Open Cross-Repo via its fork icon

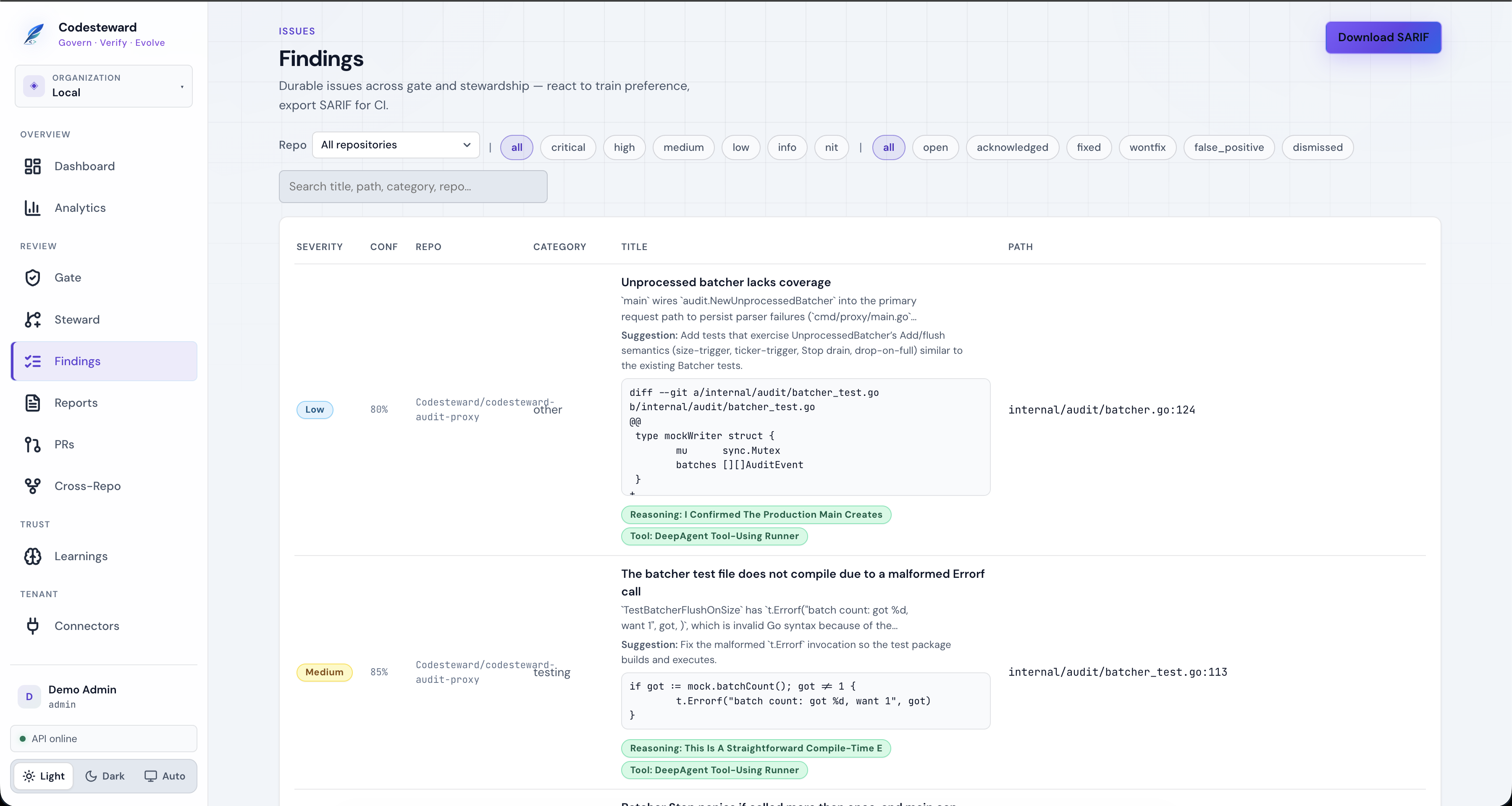33,487
